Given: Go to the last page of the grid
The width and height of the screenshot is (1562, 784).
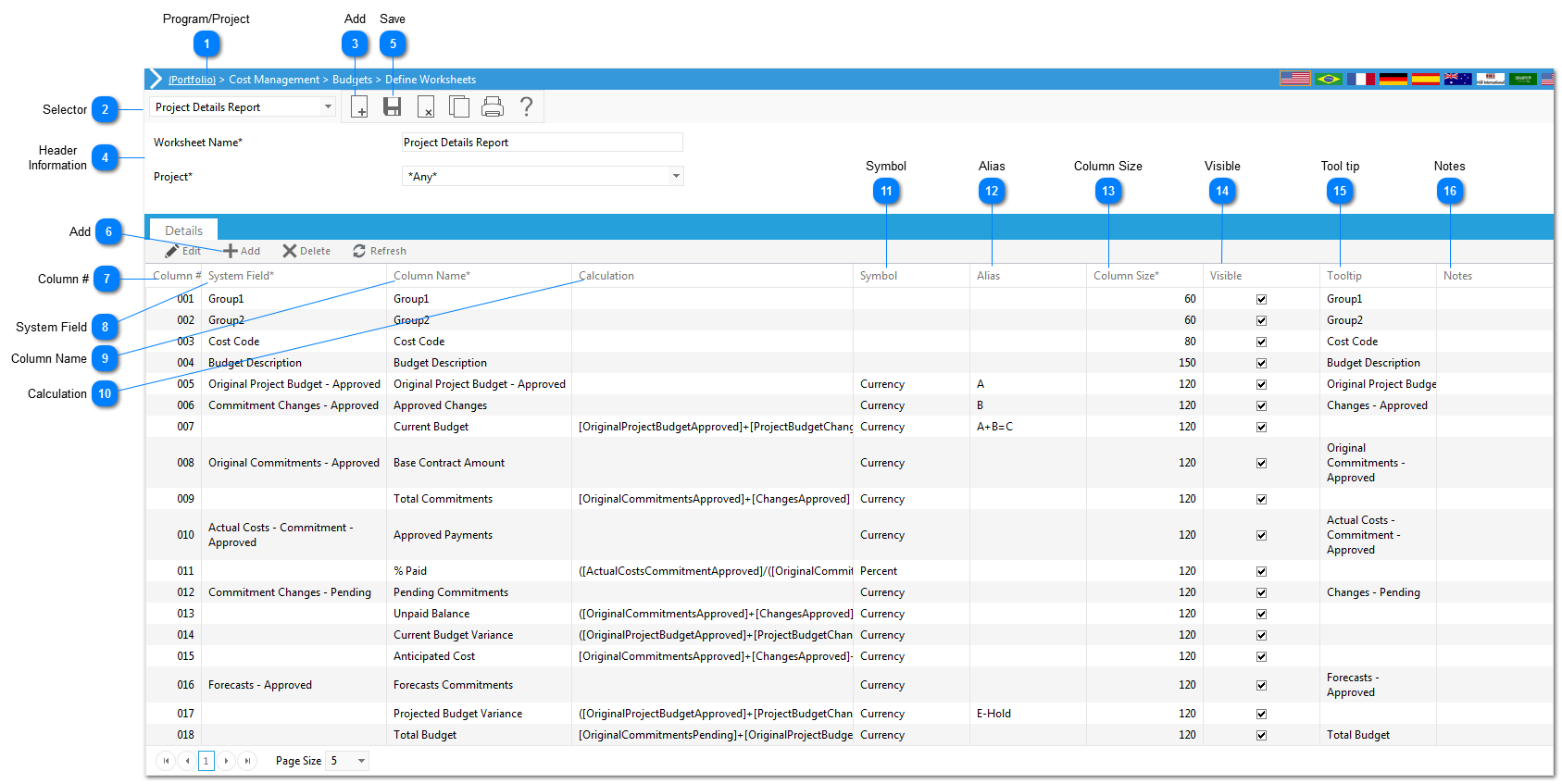Looking at the screenshot, I should 247,761.
